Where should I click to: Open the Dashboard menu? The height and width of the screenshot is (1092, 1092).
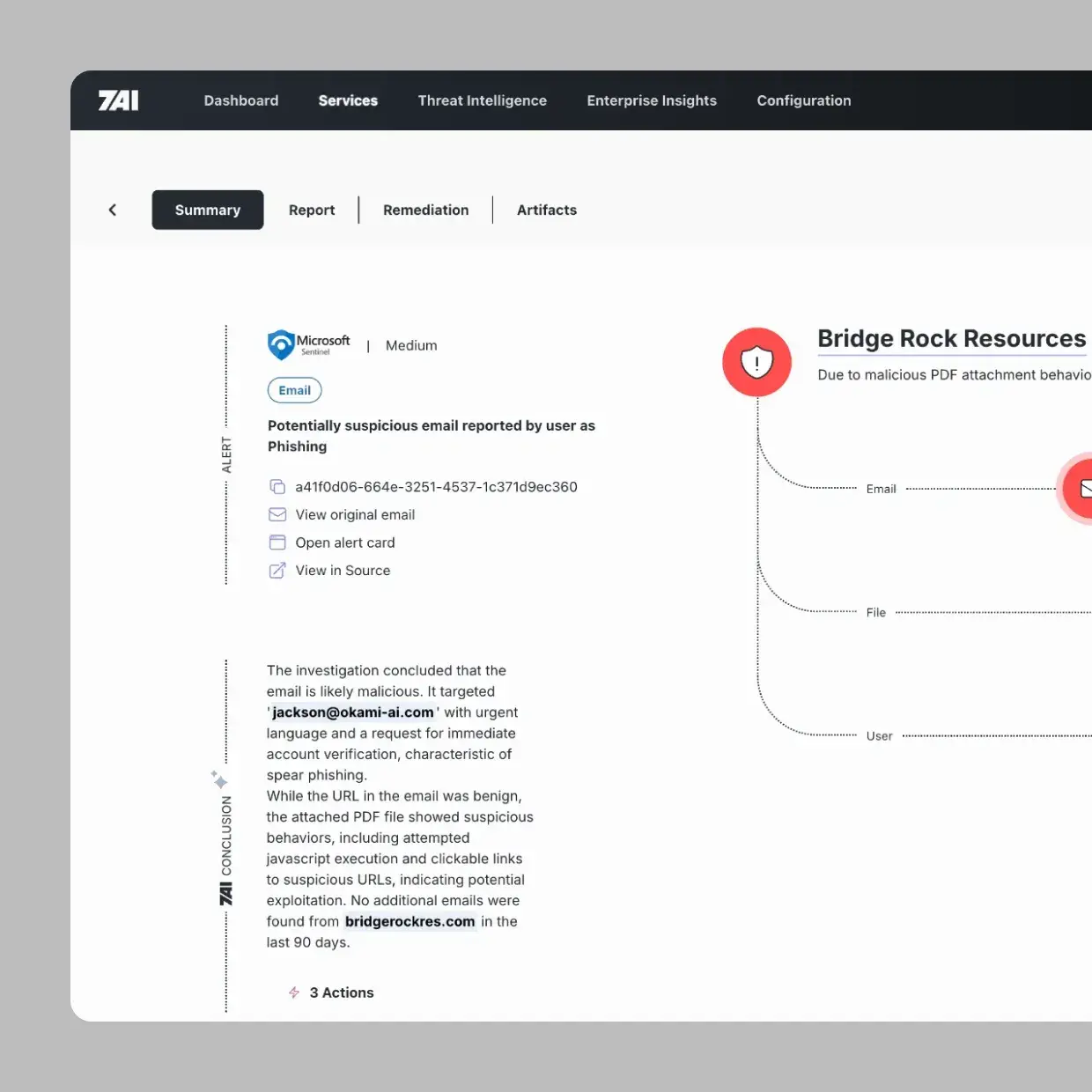[x=241, y=100]
